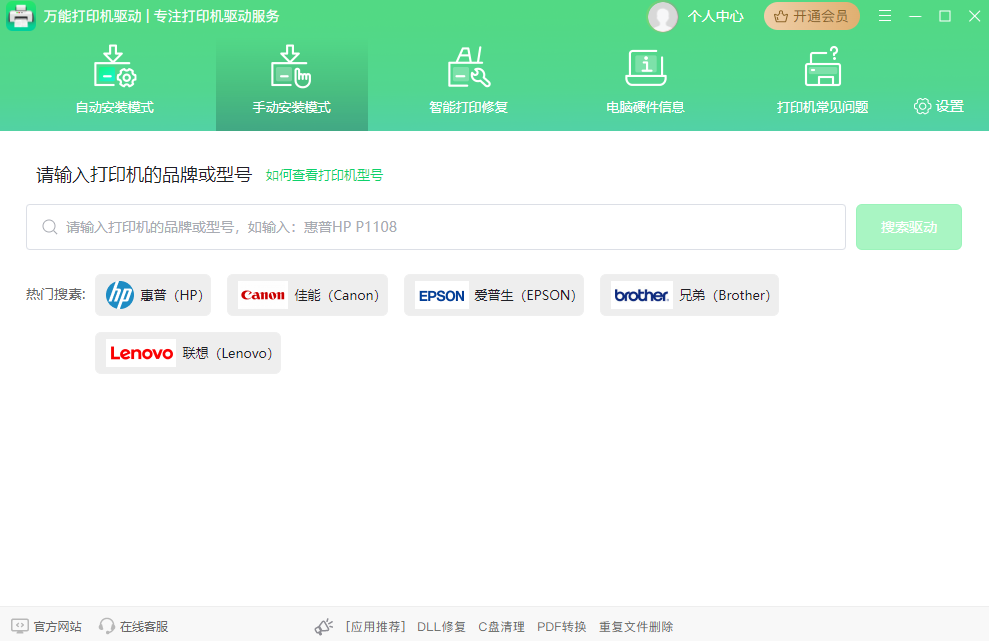Image resolution: width=989 pixels, height=641 pixels.
Task: Click the EPSON logo icon
Action: [442, 295]
